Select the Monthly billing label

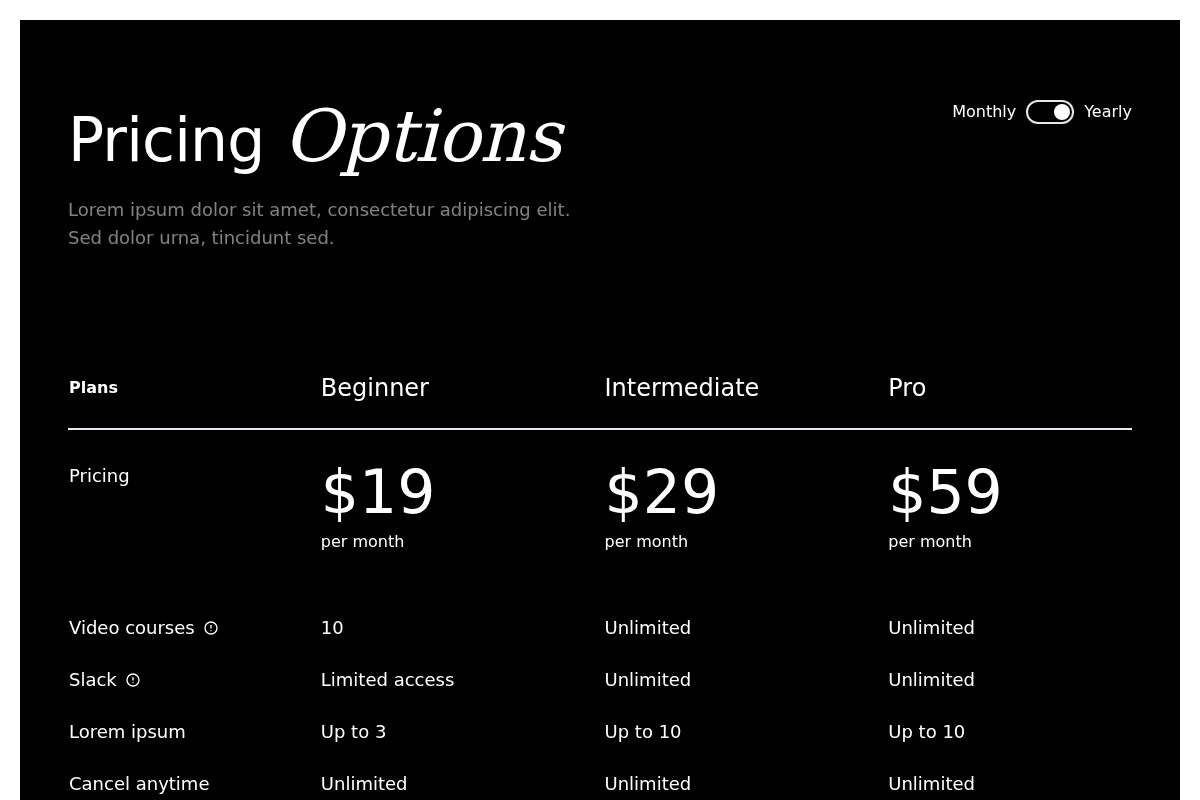[x=983, y=112]
